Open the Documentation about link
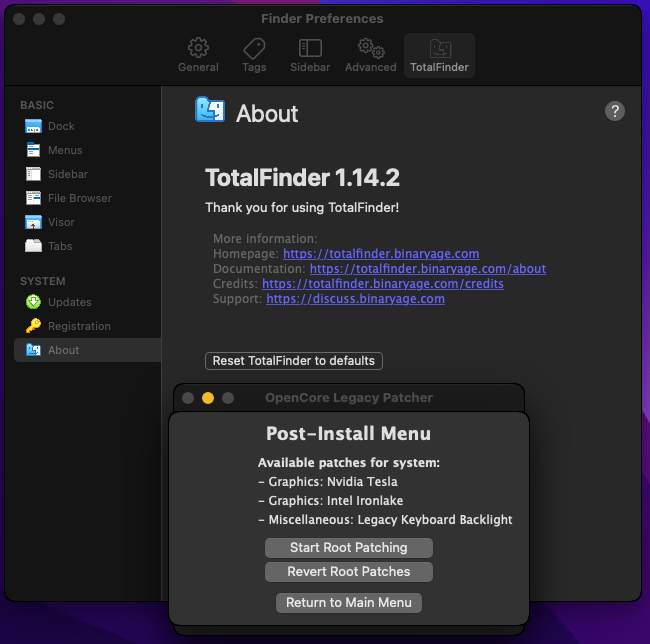The image size is (650, 644). (428, 269)
